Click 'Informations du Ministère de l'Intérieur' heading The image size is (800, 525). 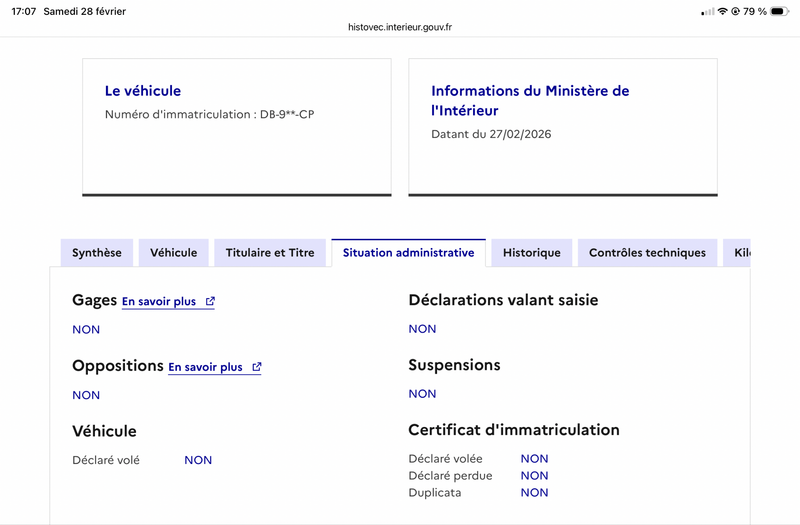coord(530,100)
